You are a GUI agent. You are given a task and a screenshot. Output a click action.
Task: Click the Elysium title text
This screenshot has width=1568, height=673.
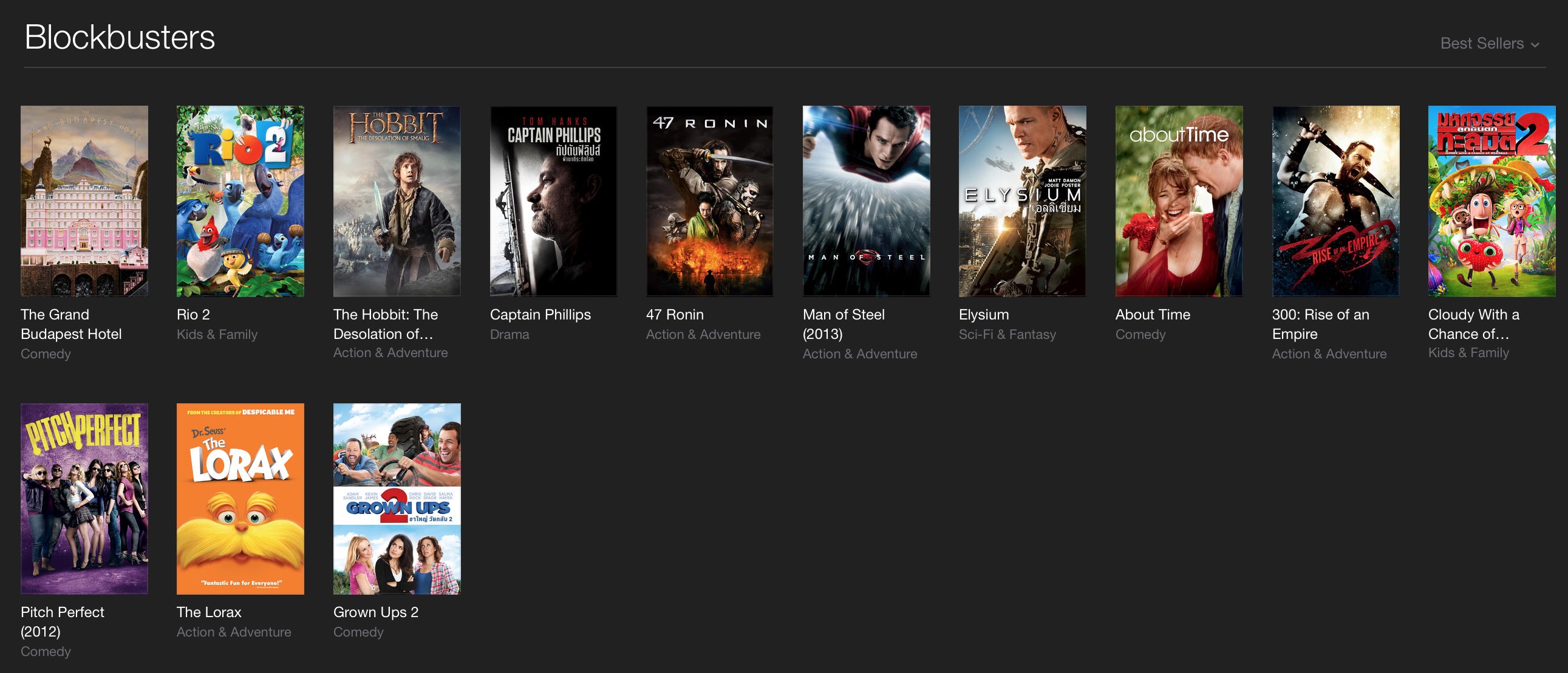point(983,314)
